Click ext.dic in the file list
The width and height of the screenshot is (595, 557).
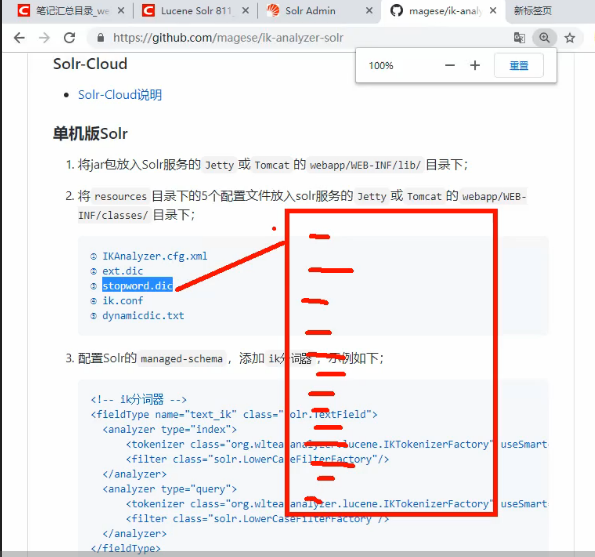point(123,271)
